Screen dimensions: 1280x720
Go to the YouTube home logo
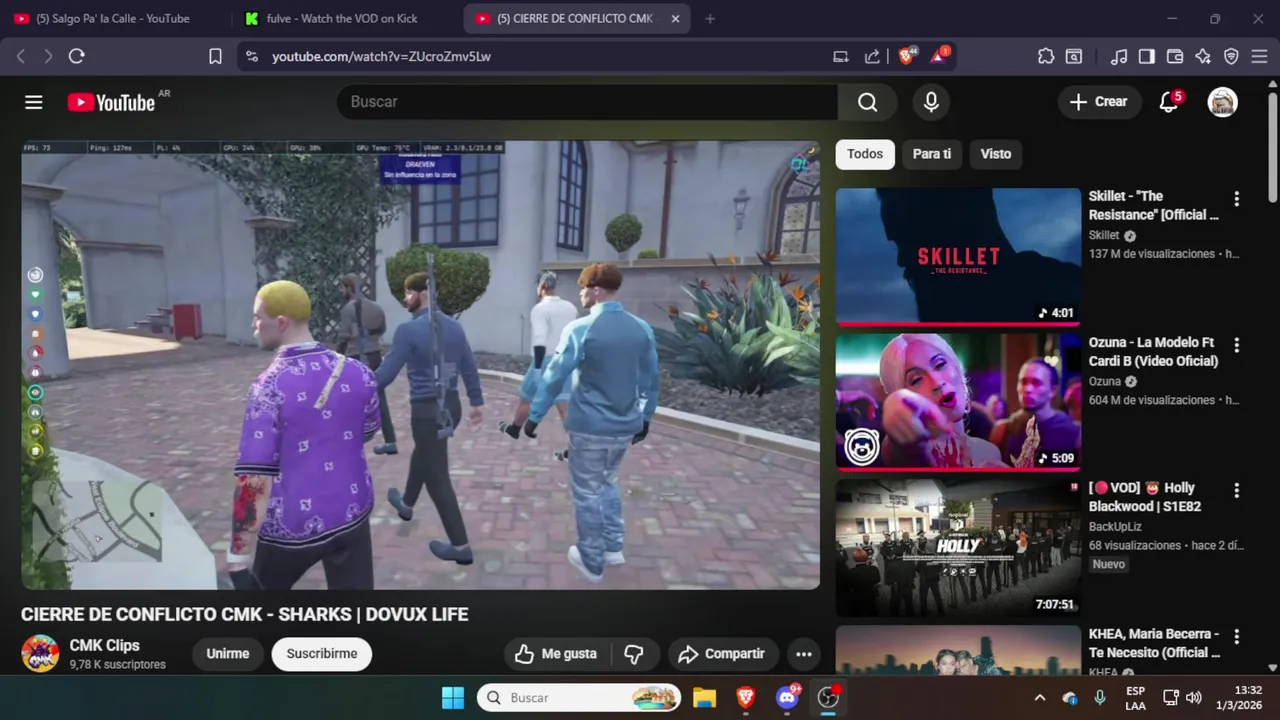[111, 102]
